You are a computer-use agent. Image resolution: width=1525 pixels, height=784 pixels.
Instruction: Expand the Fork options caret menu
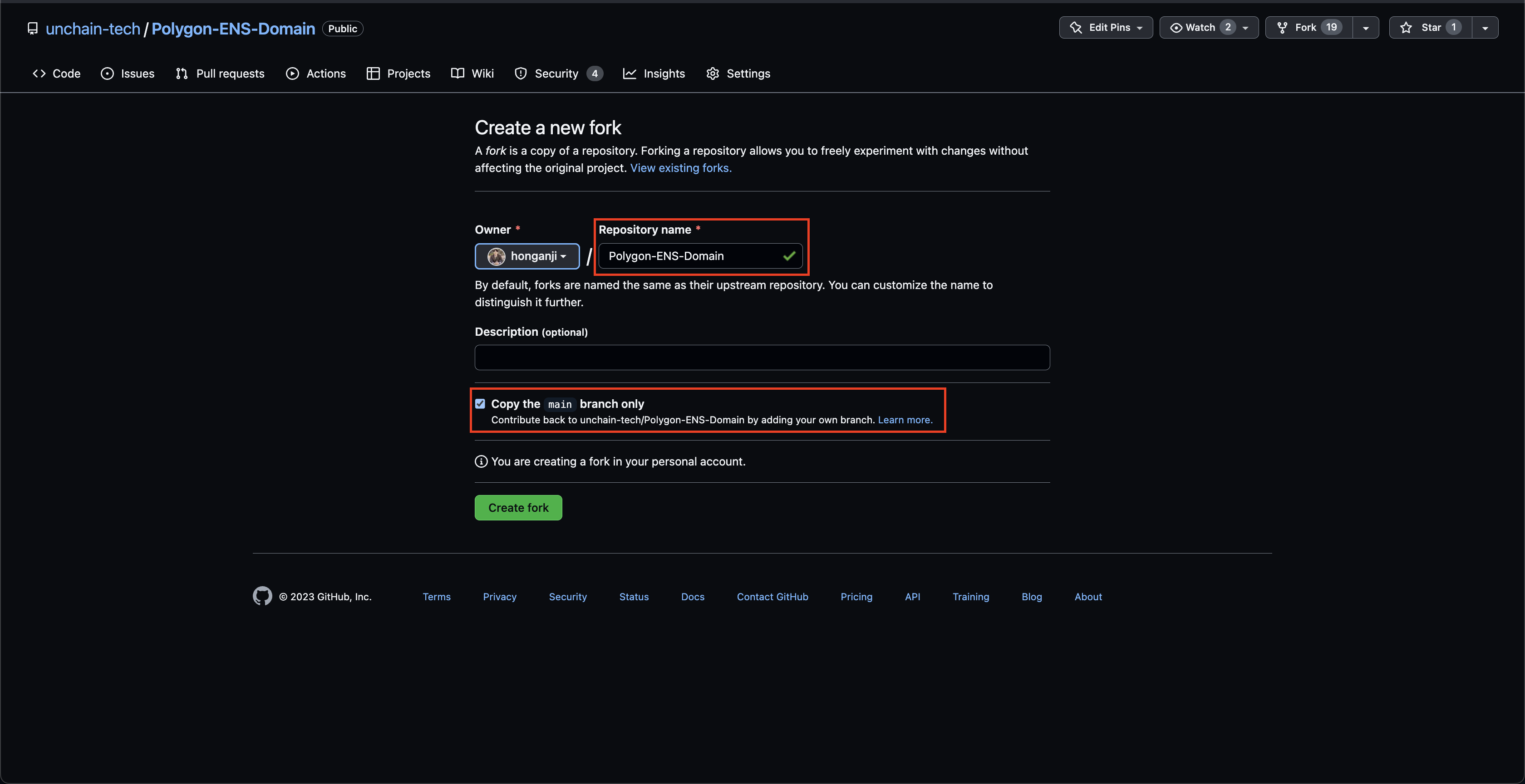pyautogui.click(x=1366, y=27)
